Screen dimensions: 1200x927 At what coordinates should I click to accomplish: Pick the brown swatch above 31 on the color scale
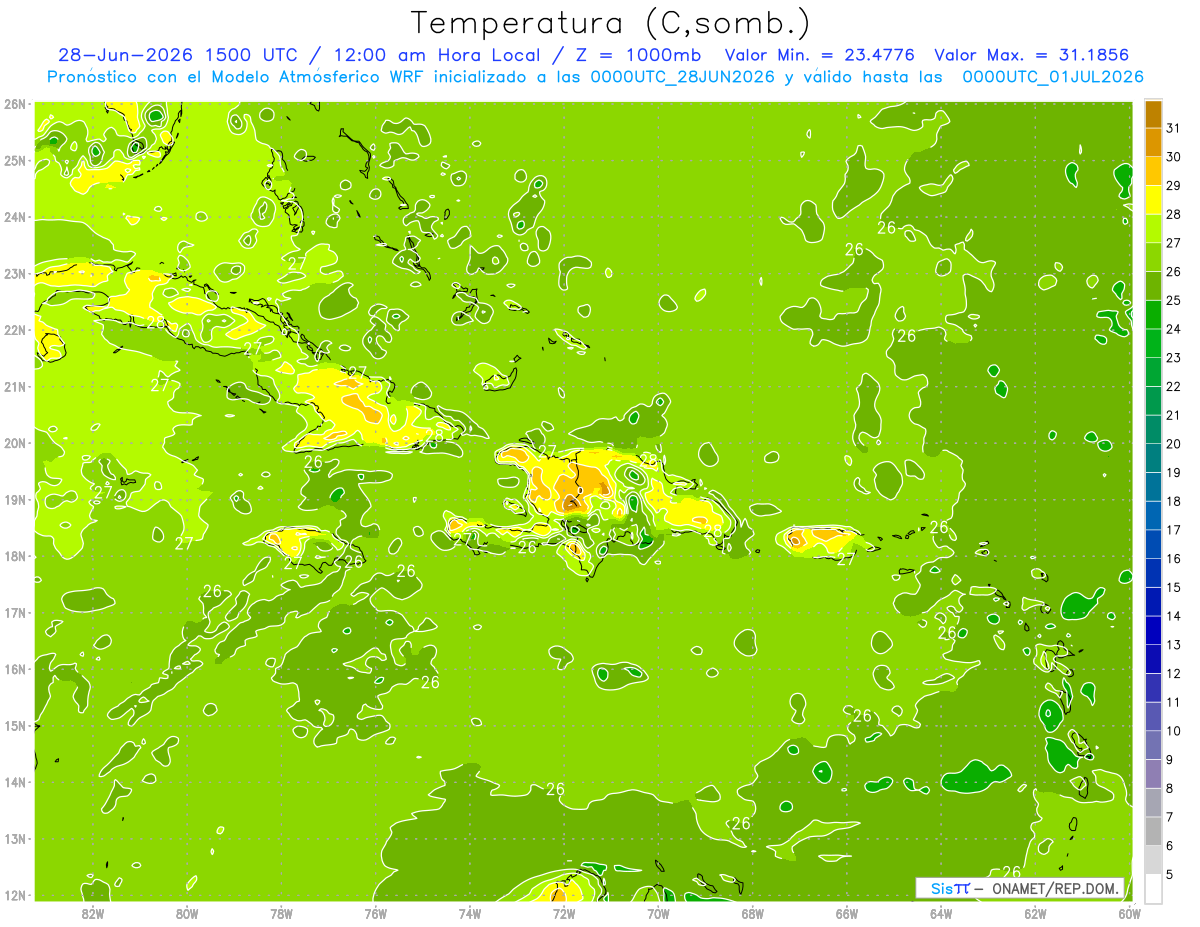tap(1153, 115)
